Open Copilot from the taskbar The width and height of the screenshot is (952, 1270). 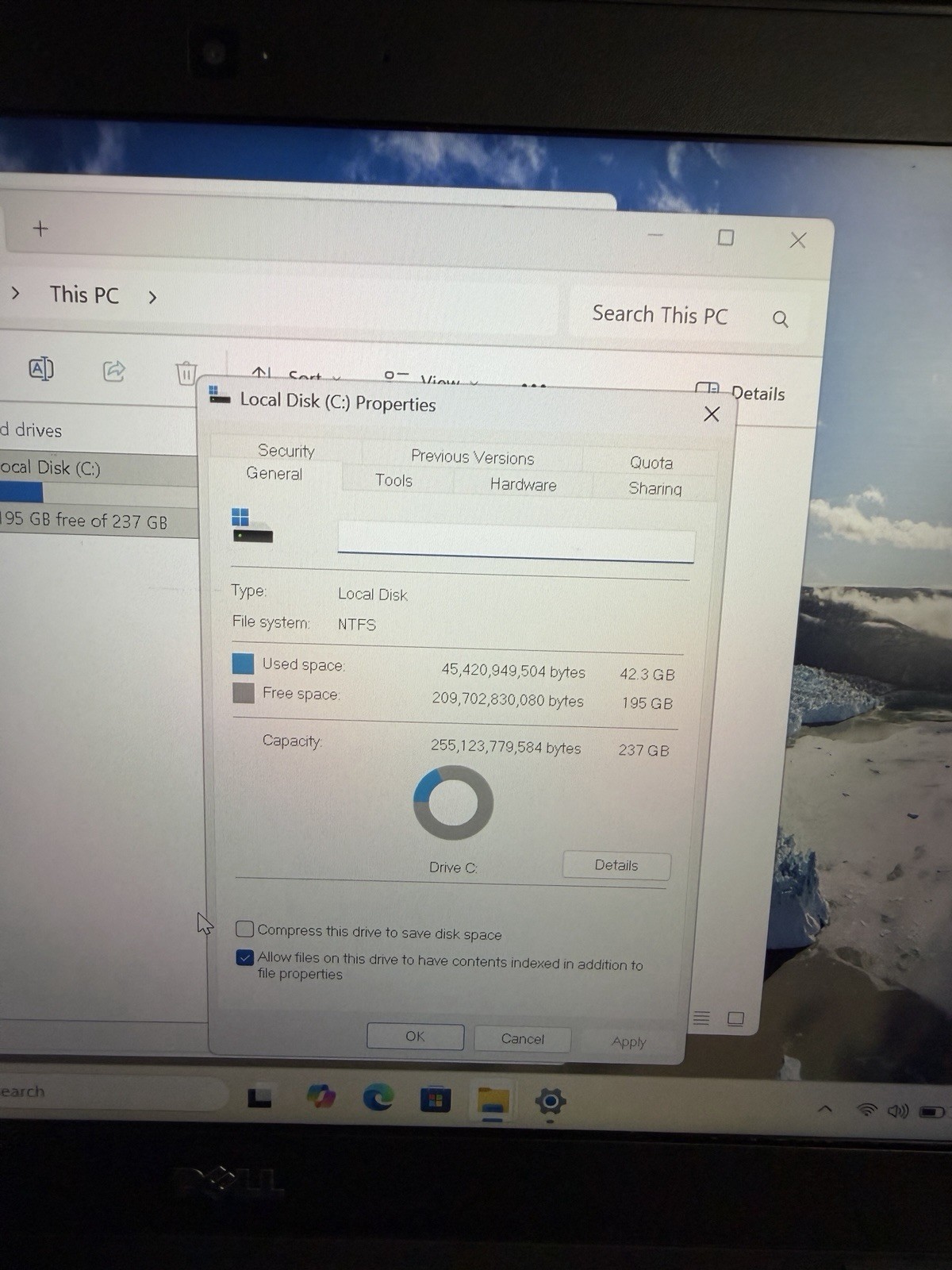click(x=321, y=1097)
